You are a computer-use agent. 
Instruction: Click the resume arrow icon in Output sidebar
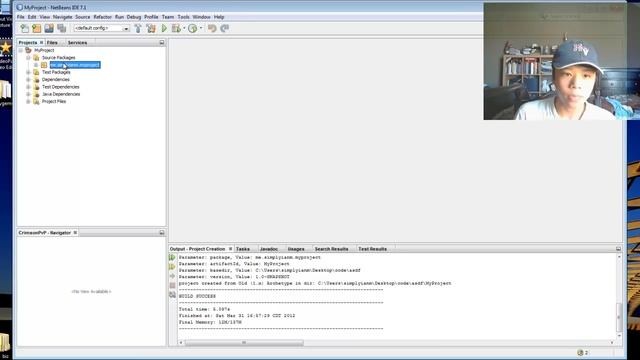point(172,276)
